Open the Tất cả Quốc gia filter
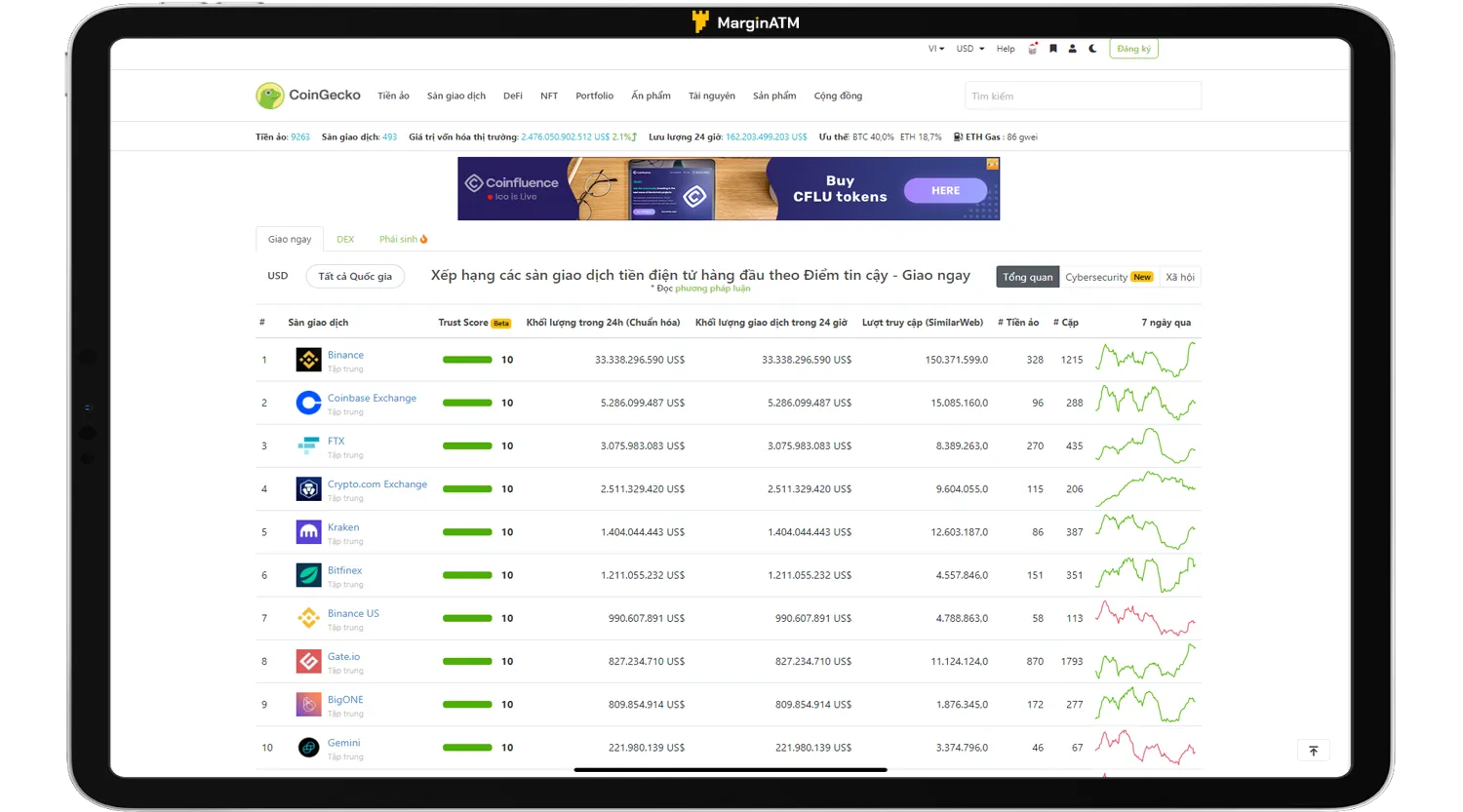Image resolution: width=1463 pixels, height=812 pixels. [x=355, y=276]
